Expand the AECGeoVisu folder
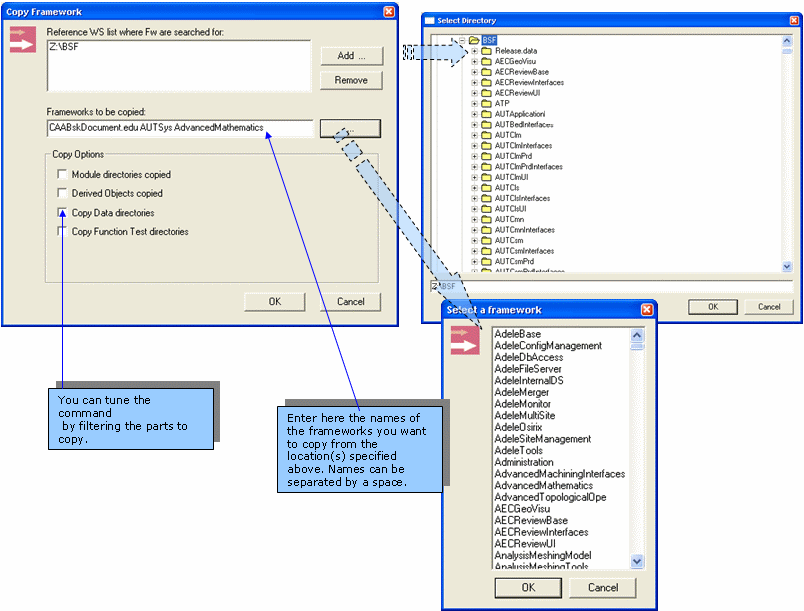The height and width of the screenshot is (611, 804). (474, 62)
